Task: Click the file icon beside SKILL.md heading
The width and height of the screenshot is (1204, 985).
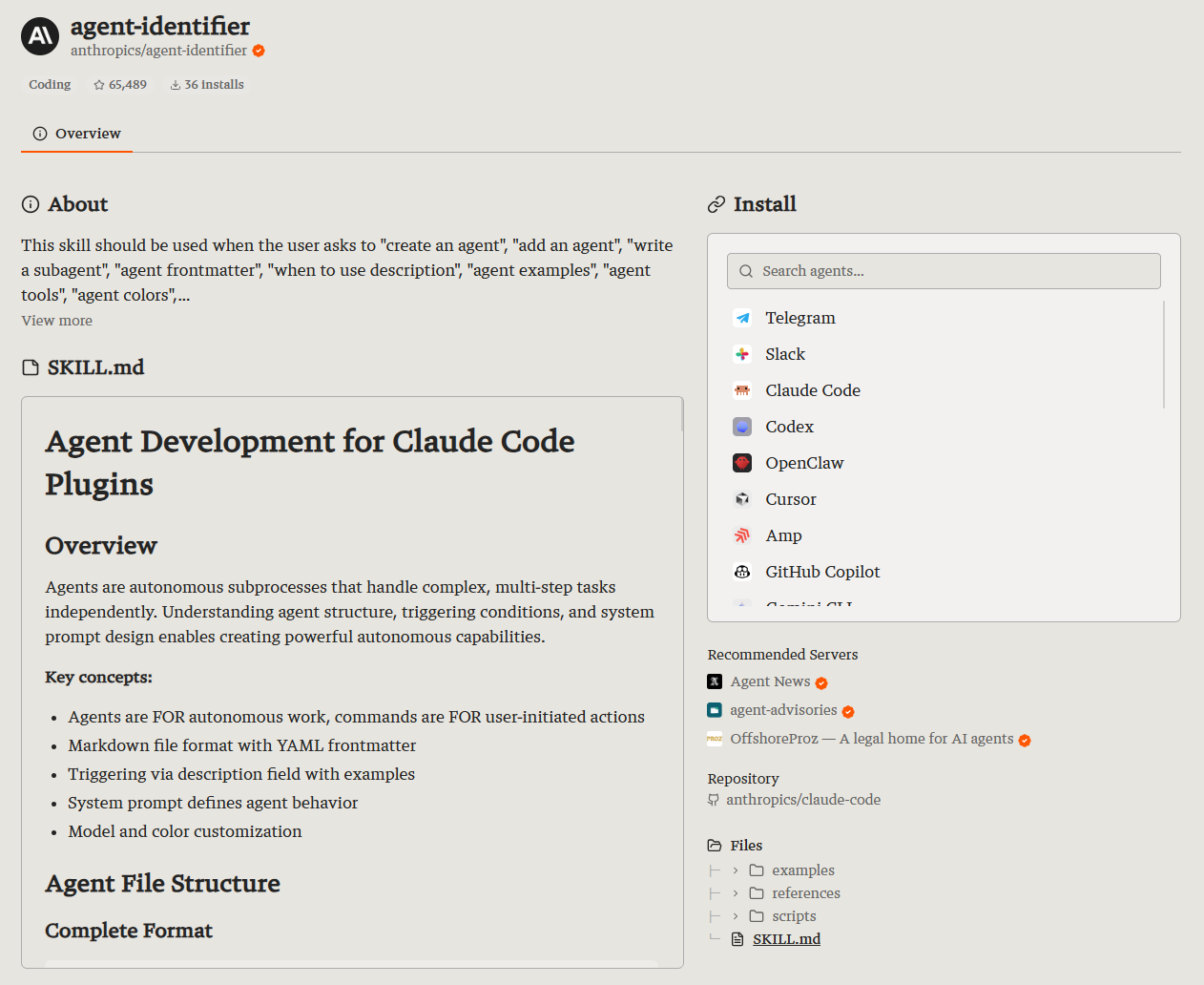Action: click(31, 367)
